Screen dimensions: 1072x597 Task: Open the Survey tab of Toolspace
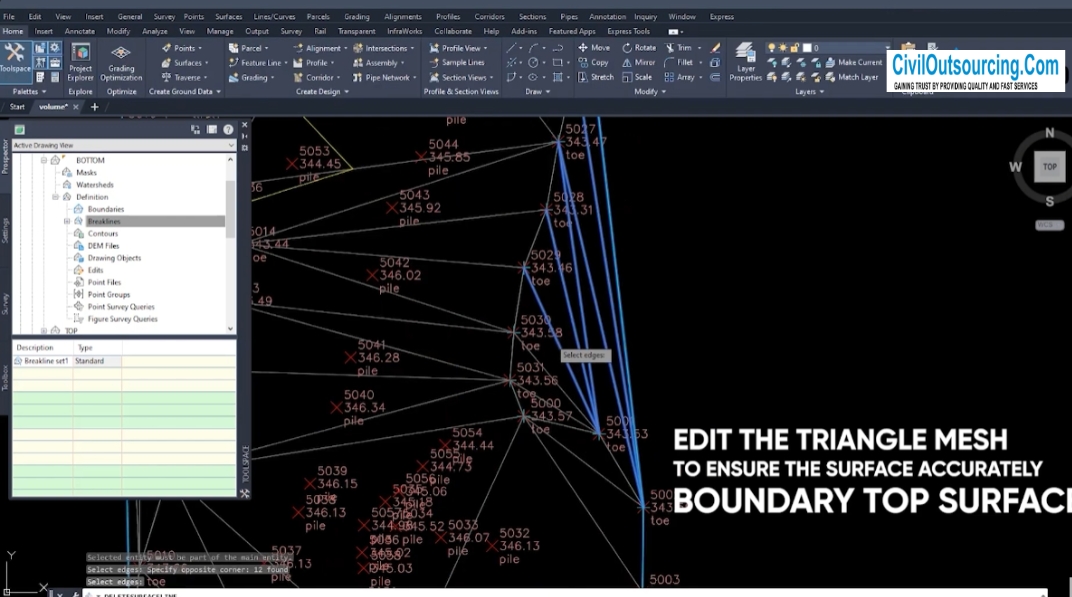click(x=5, y=303)
